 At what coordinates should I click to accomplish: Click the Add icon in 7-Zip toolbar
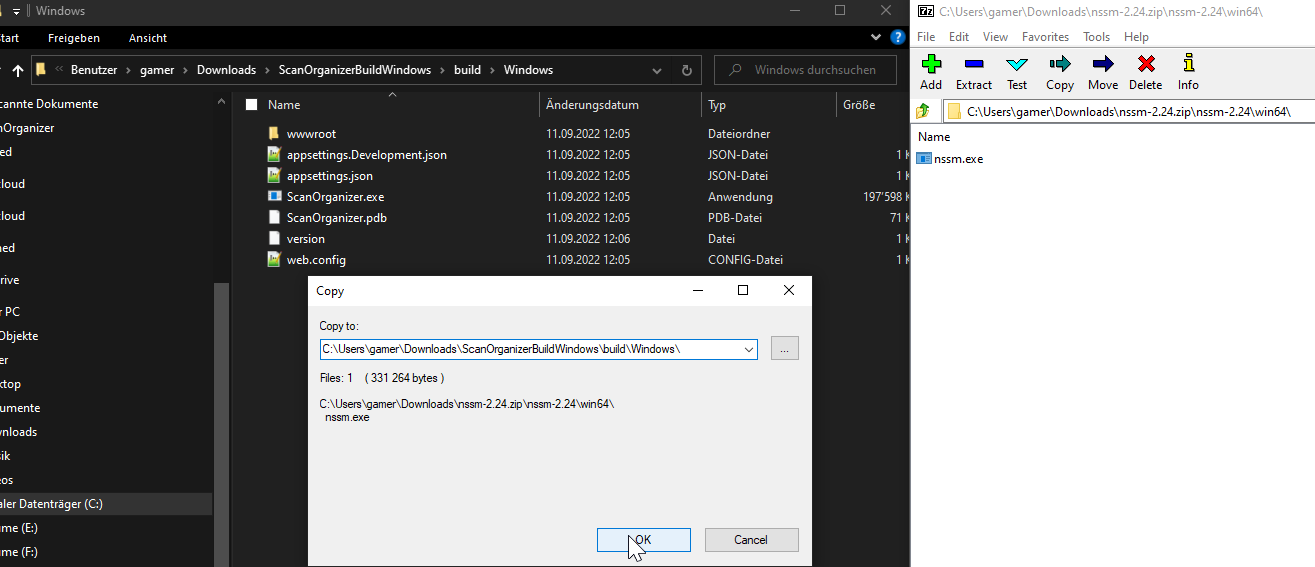coord(931,64)
